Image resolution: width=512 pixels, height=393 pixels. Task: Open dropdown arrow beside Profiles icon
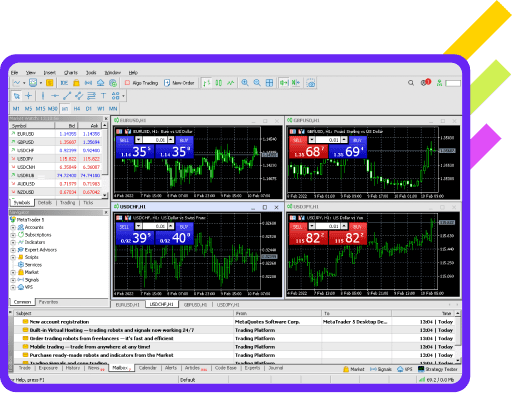41,83
